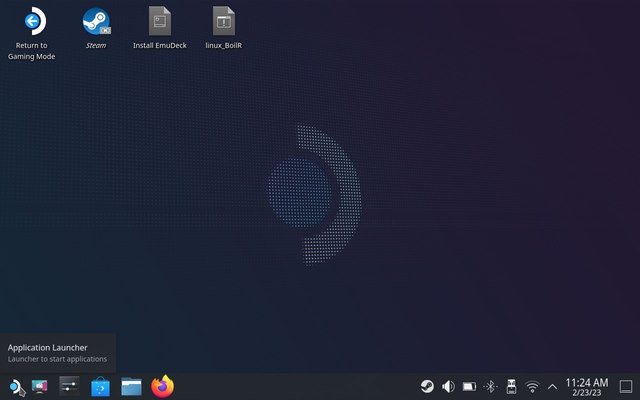Open Bluetooth settings from tray
The image size is (640, 400).
point(490,386)
